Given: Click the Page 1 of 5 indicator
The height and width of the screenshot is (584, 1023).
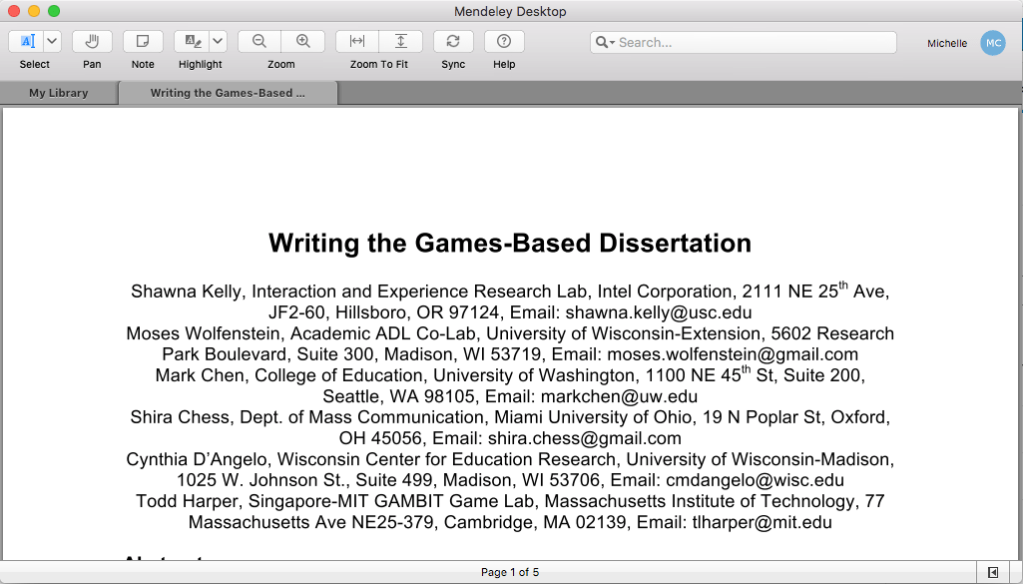Looking at the screenshot, I should tap(510, 572).
